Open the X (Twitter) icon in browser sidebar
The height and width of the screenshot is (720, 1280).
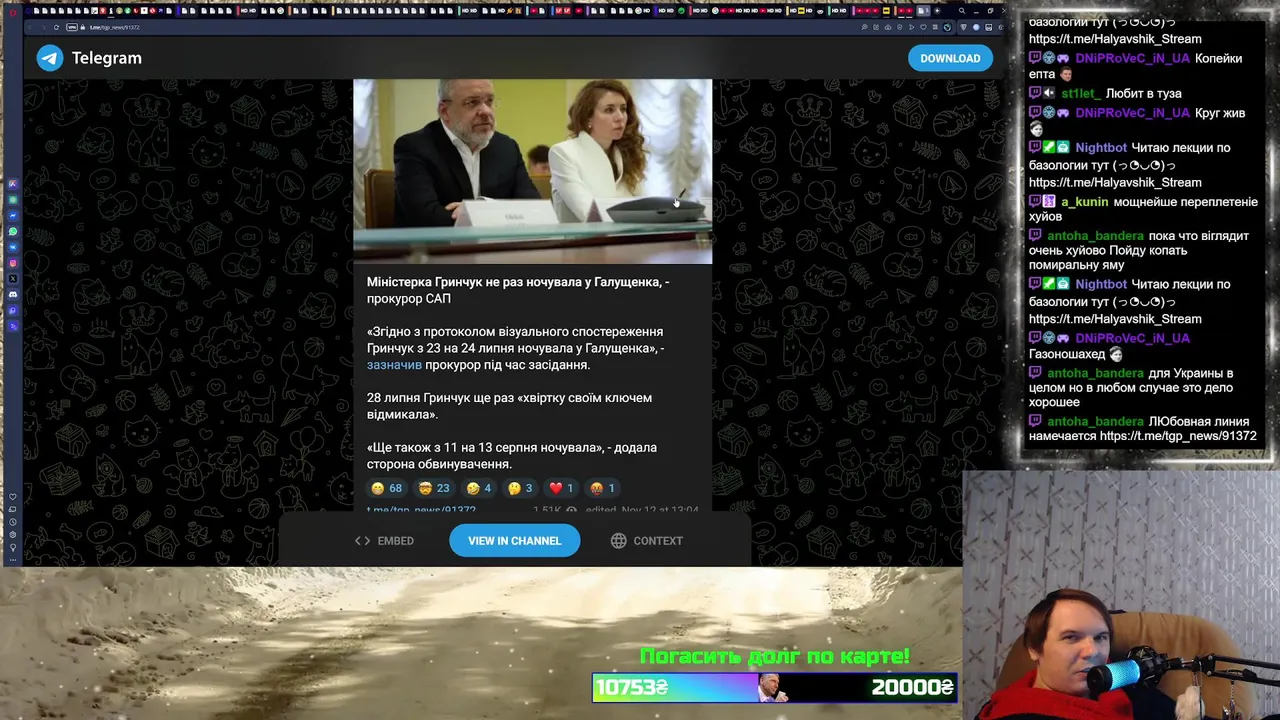pyautogui.click(x=13, y=279)
